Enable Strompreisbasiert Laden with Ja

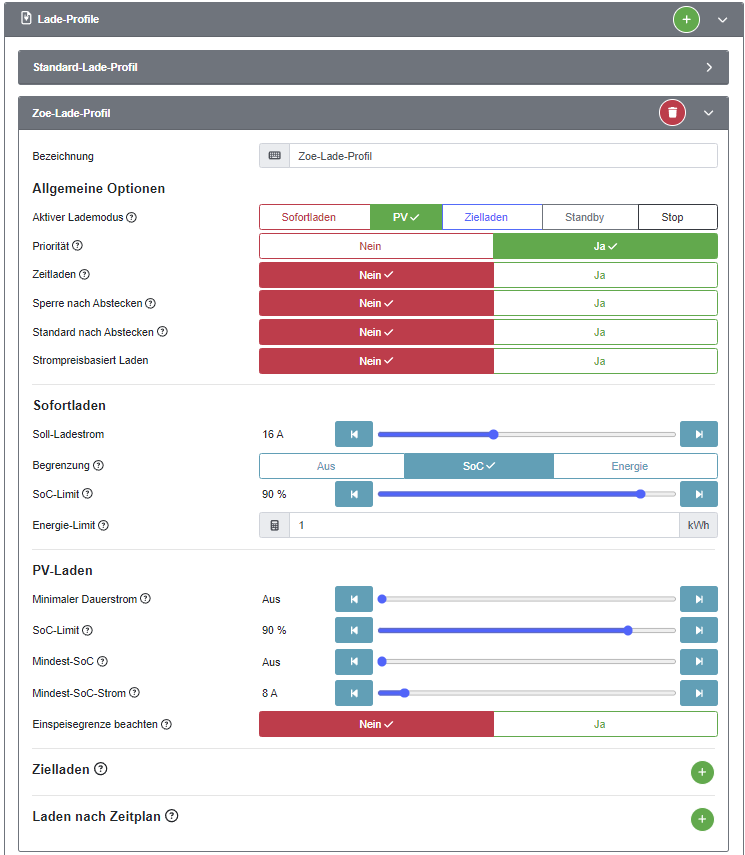pyautogui.click(x=605, y=361)
